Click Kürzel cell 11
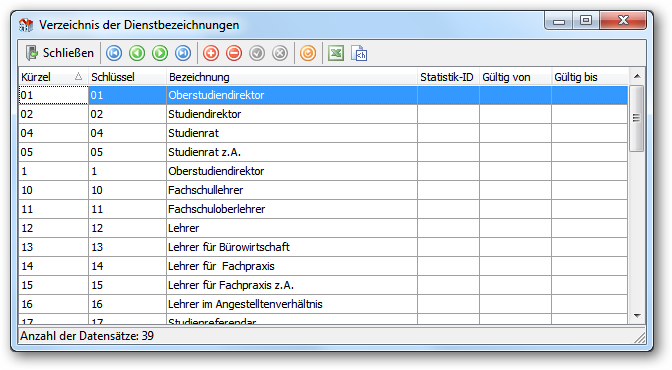The image size is (672, 370). (53, 209)
